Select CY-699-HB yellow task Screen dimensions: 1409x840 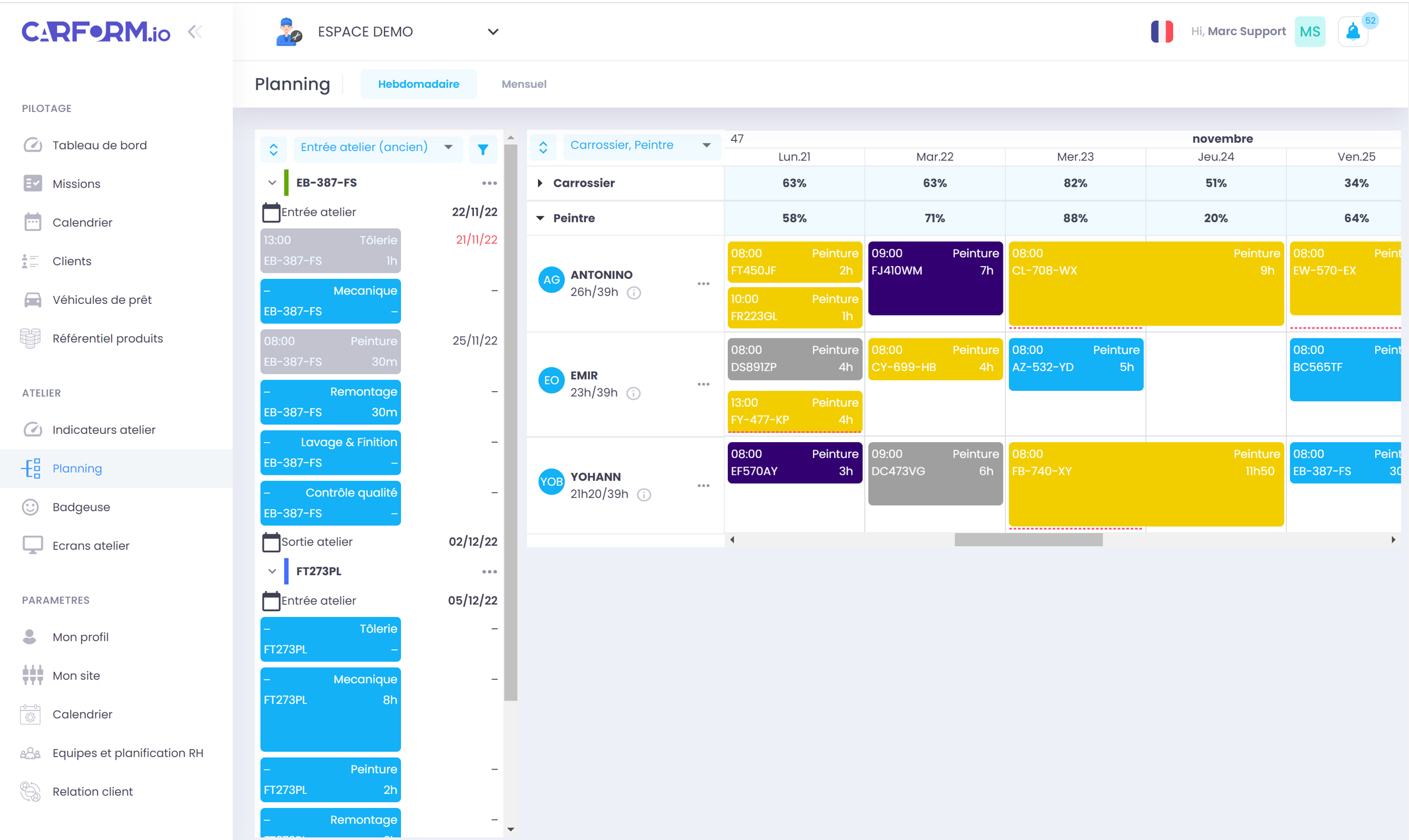935,359
